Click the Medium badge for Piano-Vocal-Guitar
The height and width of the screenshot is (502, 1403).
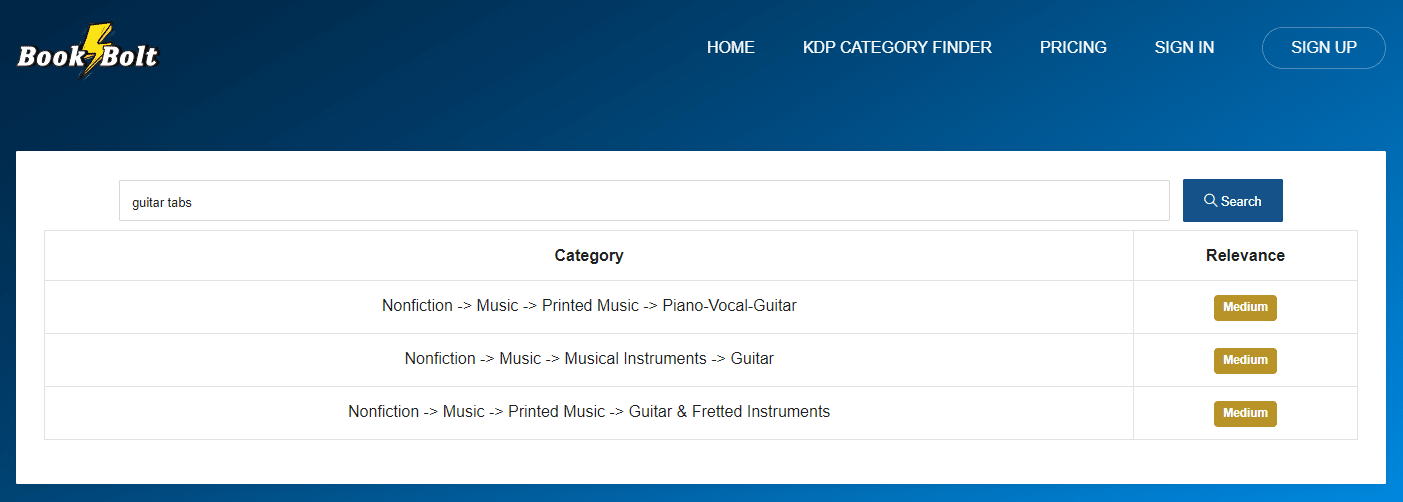tap(1245, 308)
